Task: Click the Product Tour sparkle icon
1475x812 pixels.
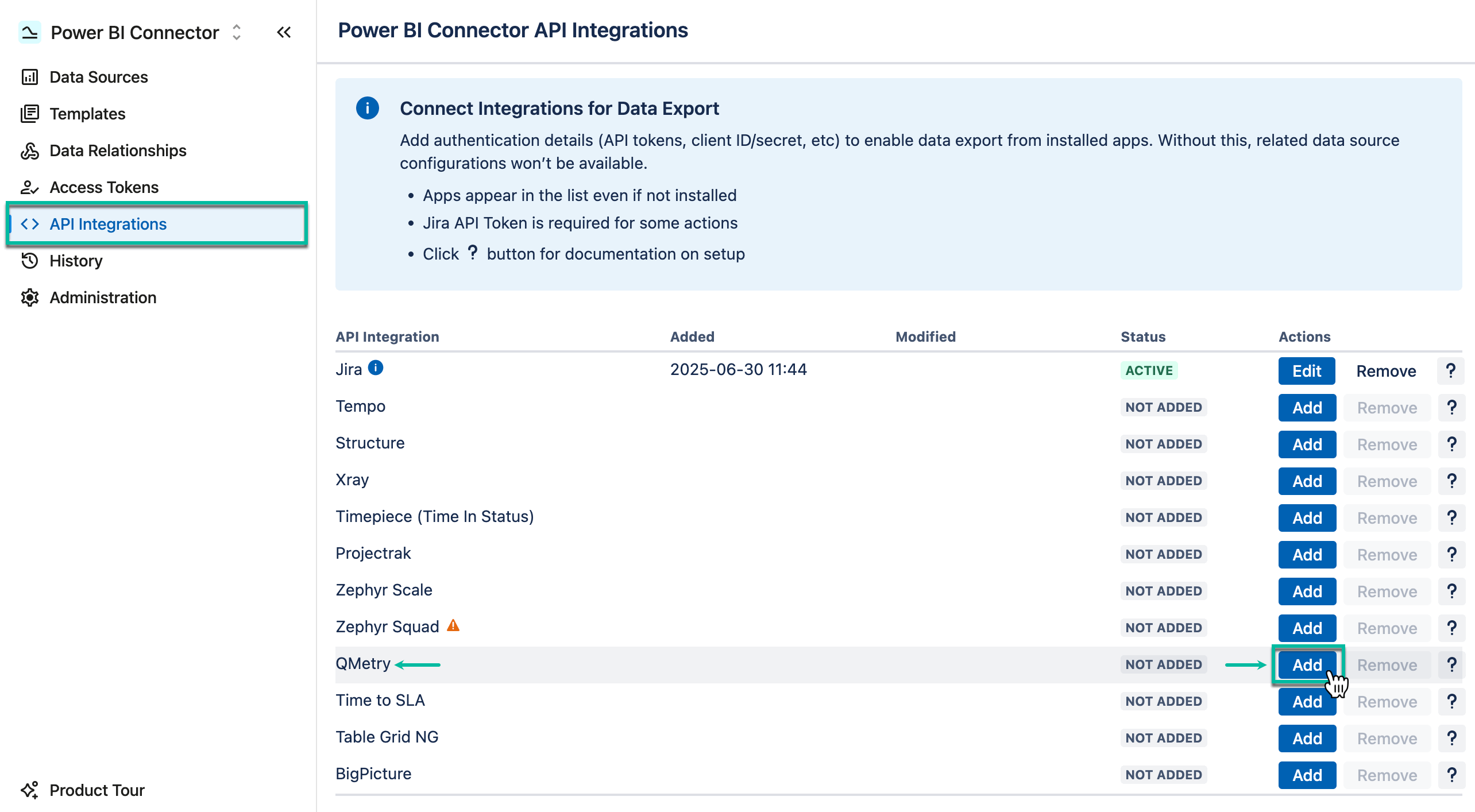Action: tap(30, 790)
